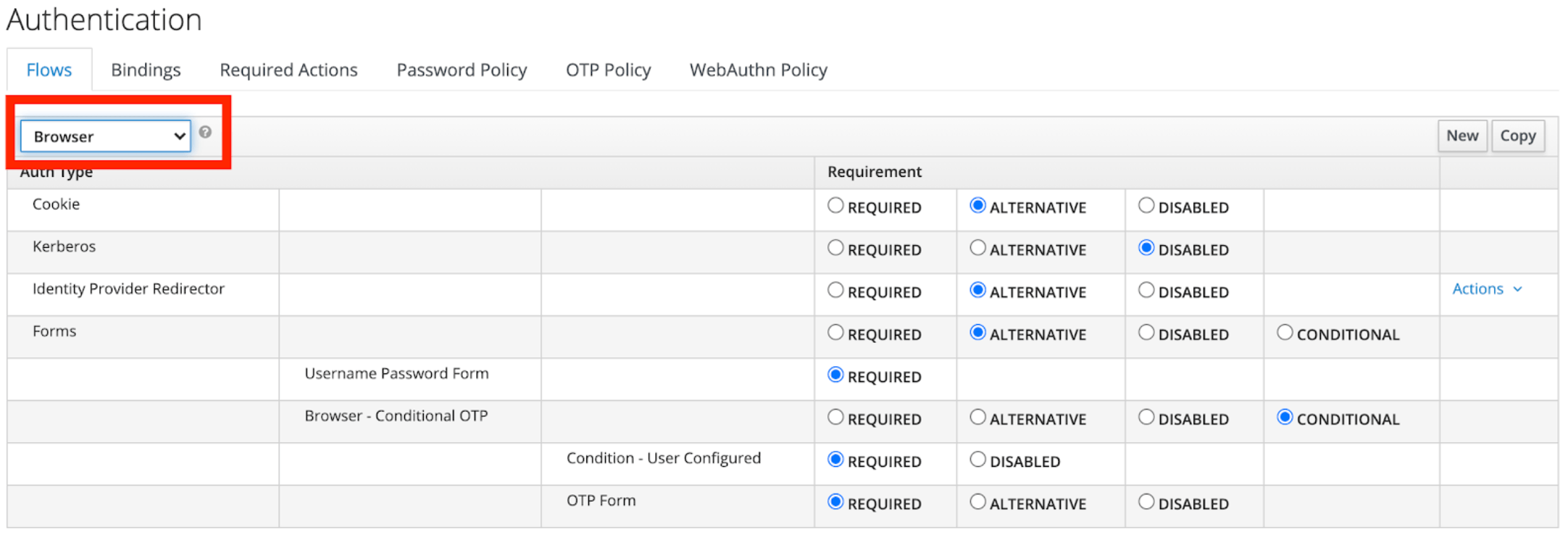This screenshot has width=1568, height=535.
Task: Expand the flow selection combo box arrow
Action: tap(178, 136)
